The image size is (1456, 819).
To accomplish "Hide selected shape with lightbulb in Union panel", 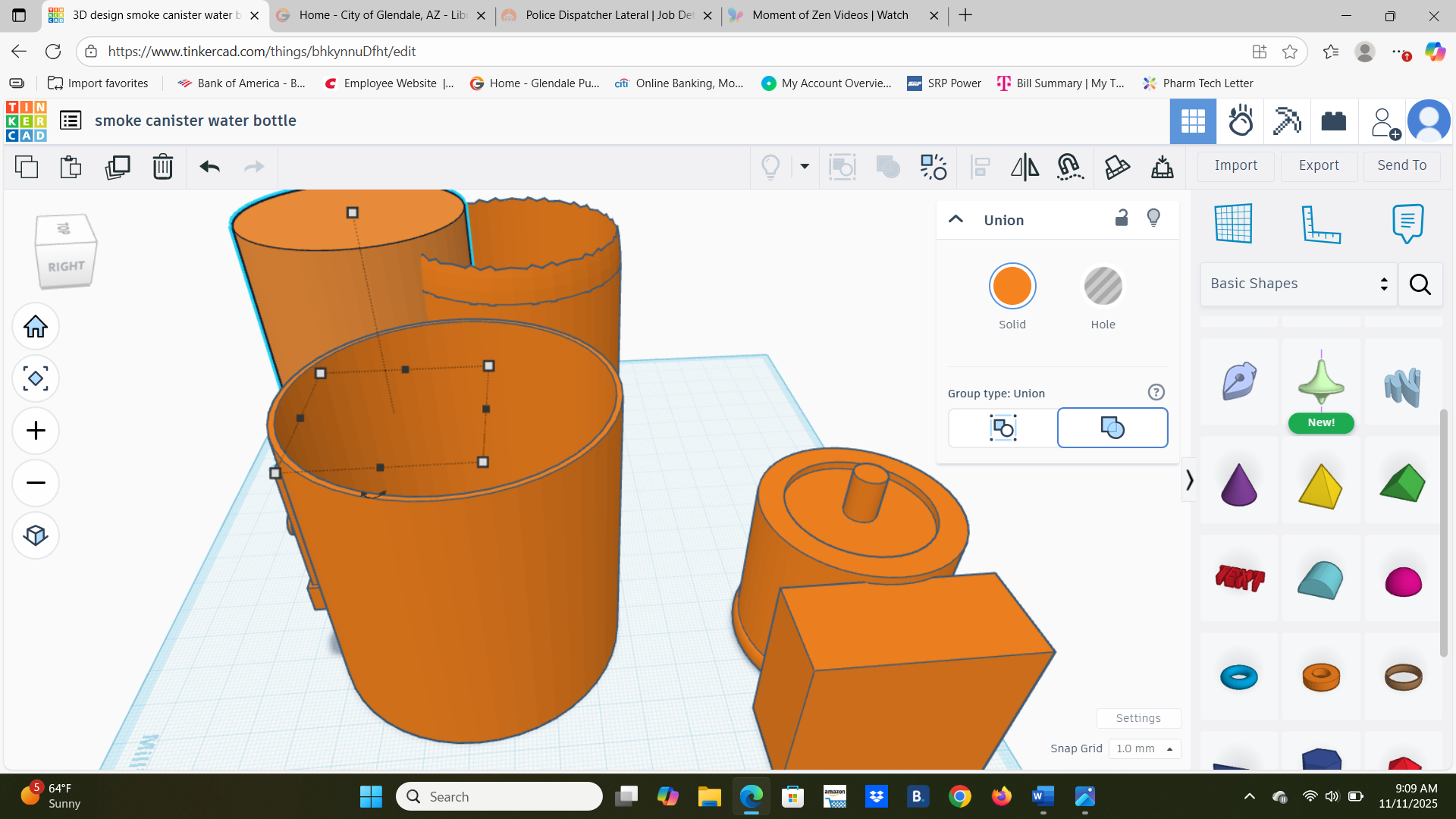I will [1153, 218].
